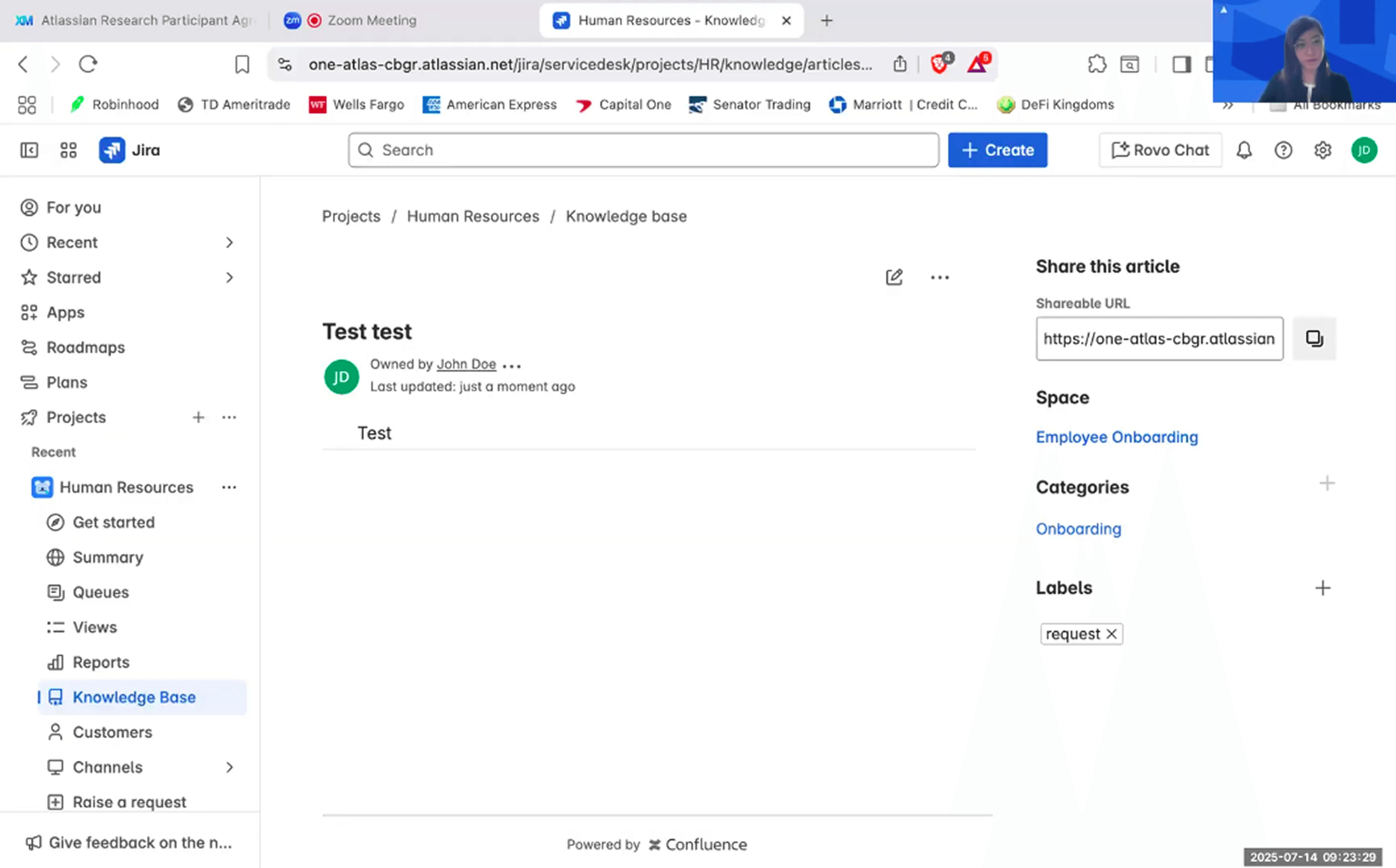Switch to the Zoom Meeting tab
The image size is (1396, 868).
click(x=371, y=21)
